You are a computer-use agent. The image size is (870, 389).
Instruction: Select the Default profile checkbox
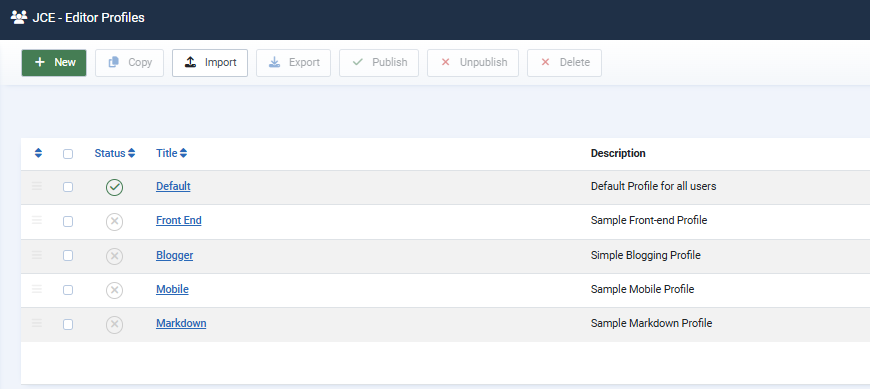click(x=68, y=187)
